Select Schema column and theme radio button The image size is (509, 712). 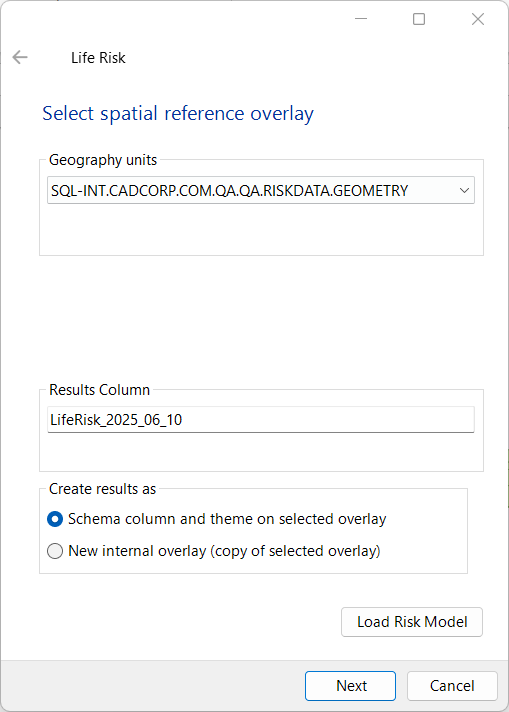55,519
